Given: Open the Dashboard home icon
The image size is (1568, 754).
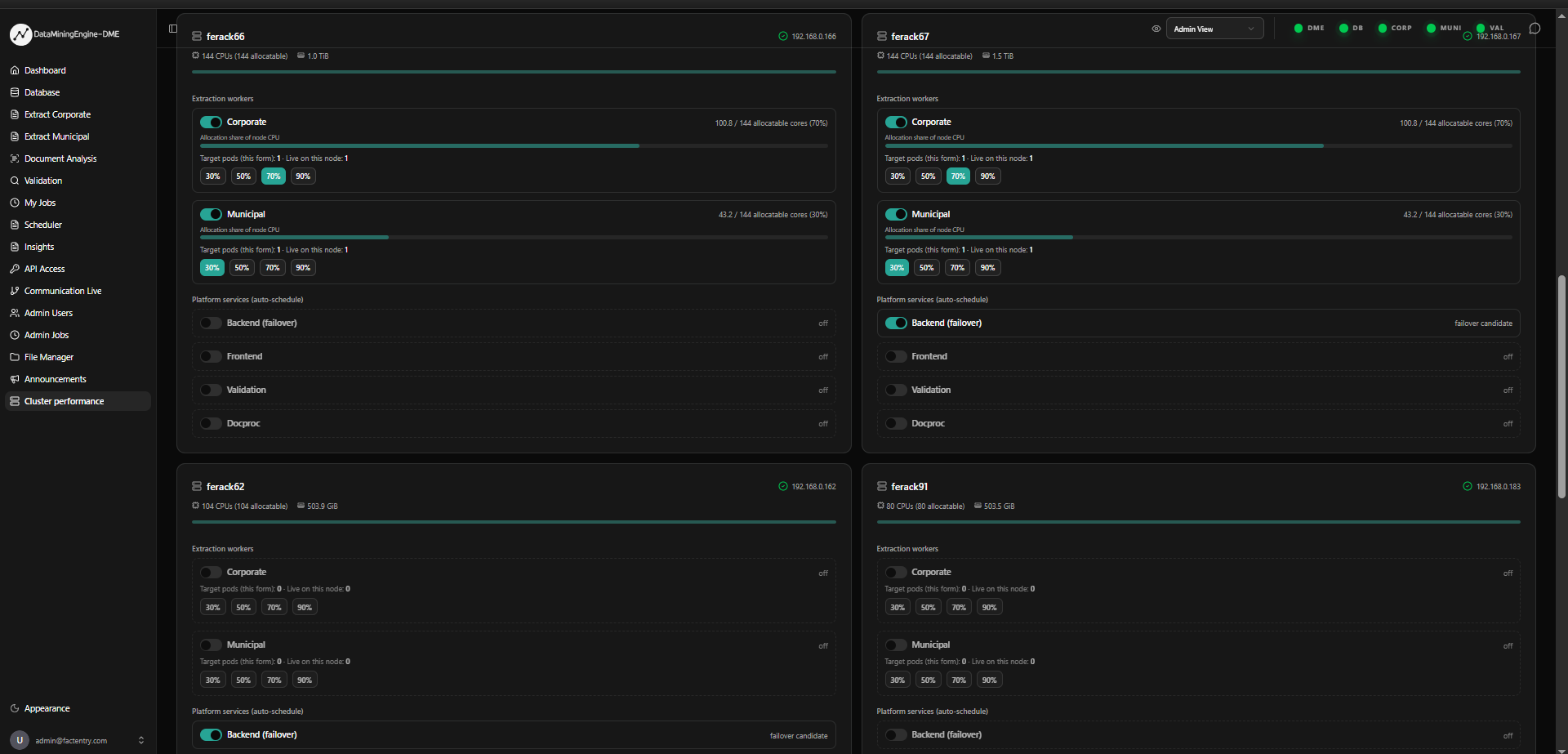Looking at the screenshot, I should [x=15, y=70].
